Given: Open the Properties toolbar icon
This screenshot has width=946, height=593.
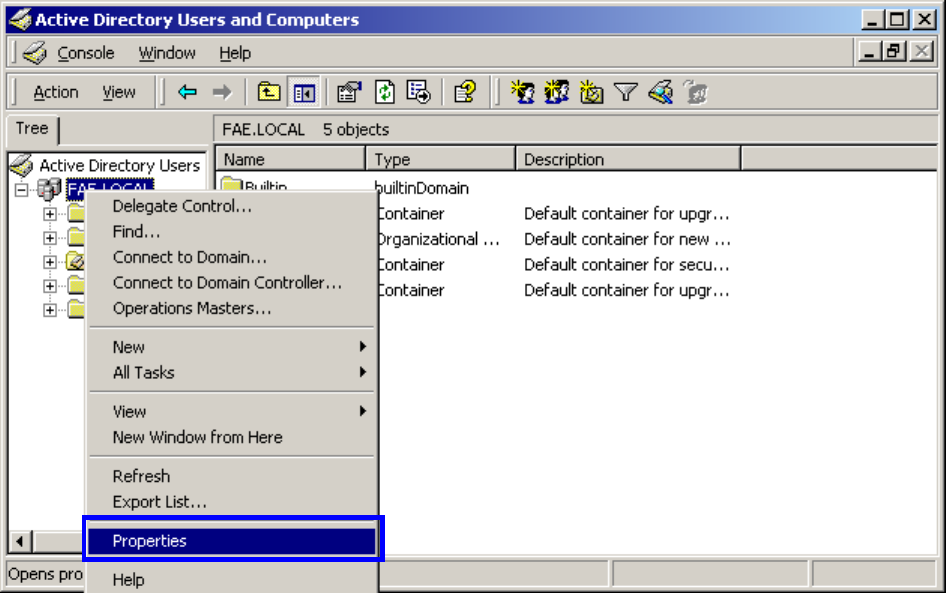Looking at the screenshot, I should (x=349, y=92).
